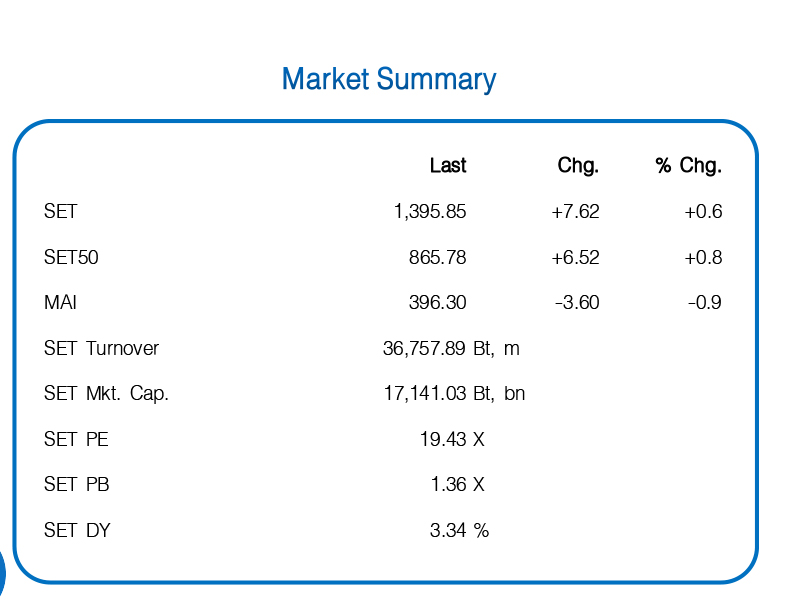The height and width of the screenshot is (606, 792).
Task: Click the SET DY label
Action: [x=77, y=530]
